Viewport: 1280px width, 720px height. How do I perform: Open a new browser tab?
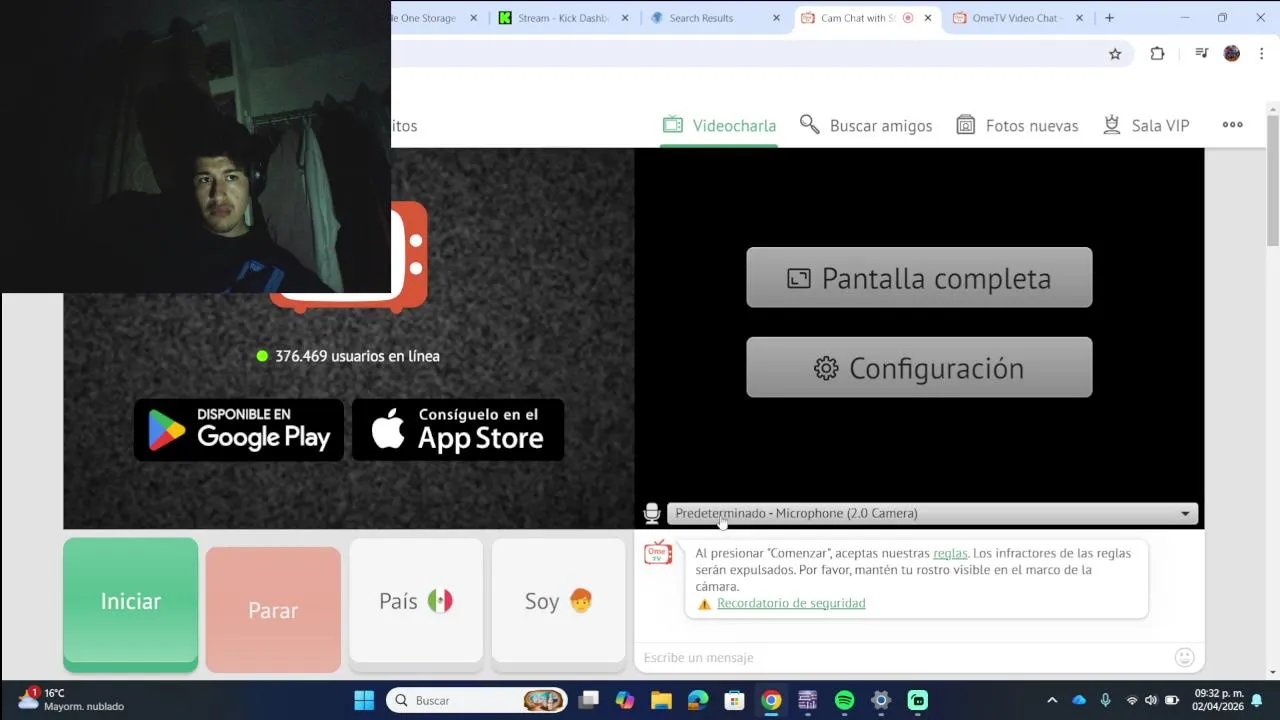pos(1109,18)
